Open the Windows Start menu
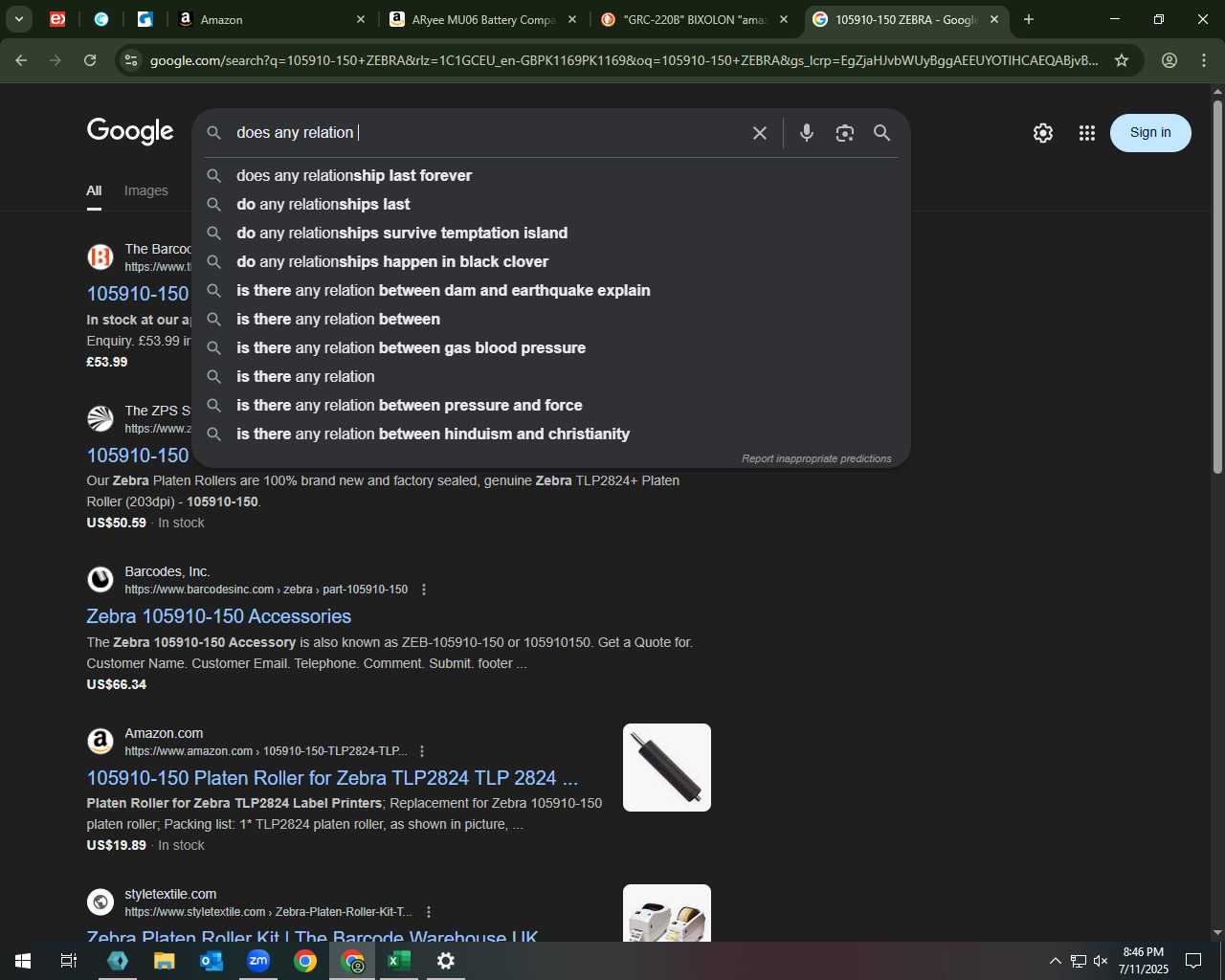1225x980 pixels. tap(23, 961)
